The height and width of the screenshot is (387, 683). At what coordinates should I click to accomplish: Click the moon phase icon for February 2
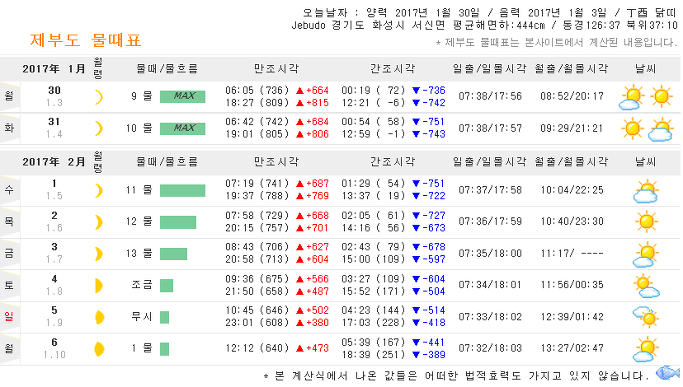pyautogui.click(x=99, y=222)
